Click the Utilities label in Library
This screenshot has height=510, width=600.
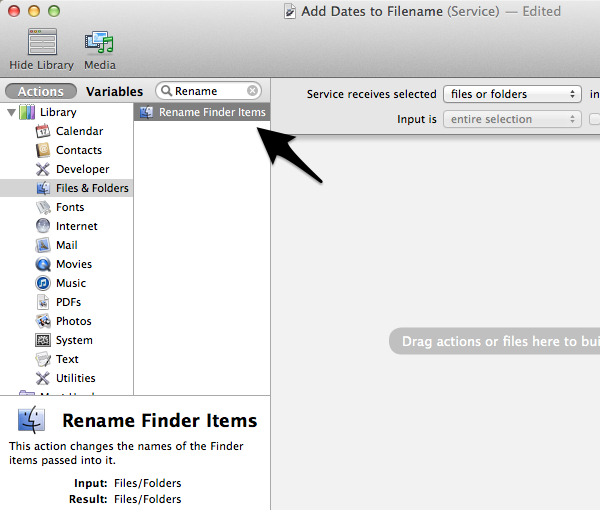click(76, 378)
